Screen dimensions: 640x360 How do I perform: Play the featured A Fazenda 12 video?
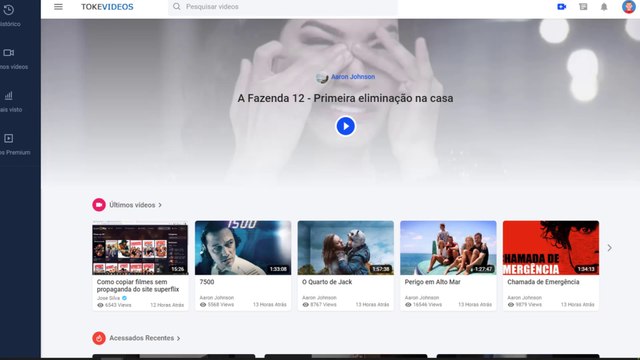click(345, 126)
